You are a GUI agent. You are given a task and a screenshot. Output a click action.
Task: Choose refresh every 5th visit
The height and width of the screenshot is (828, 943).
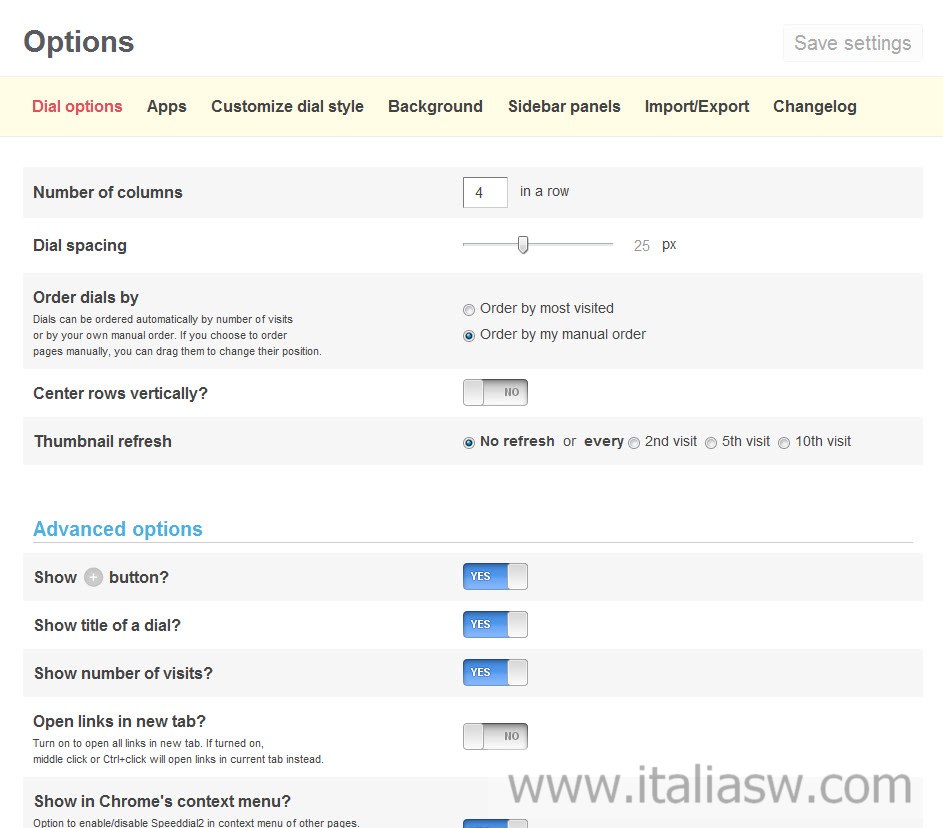[x=711, y=443]
